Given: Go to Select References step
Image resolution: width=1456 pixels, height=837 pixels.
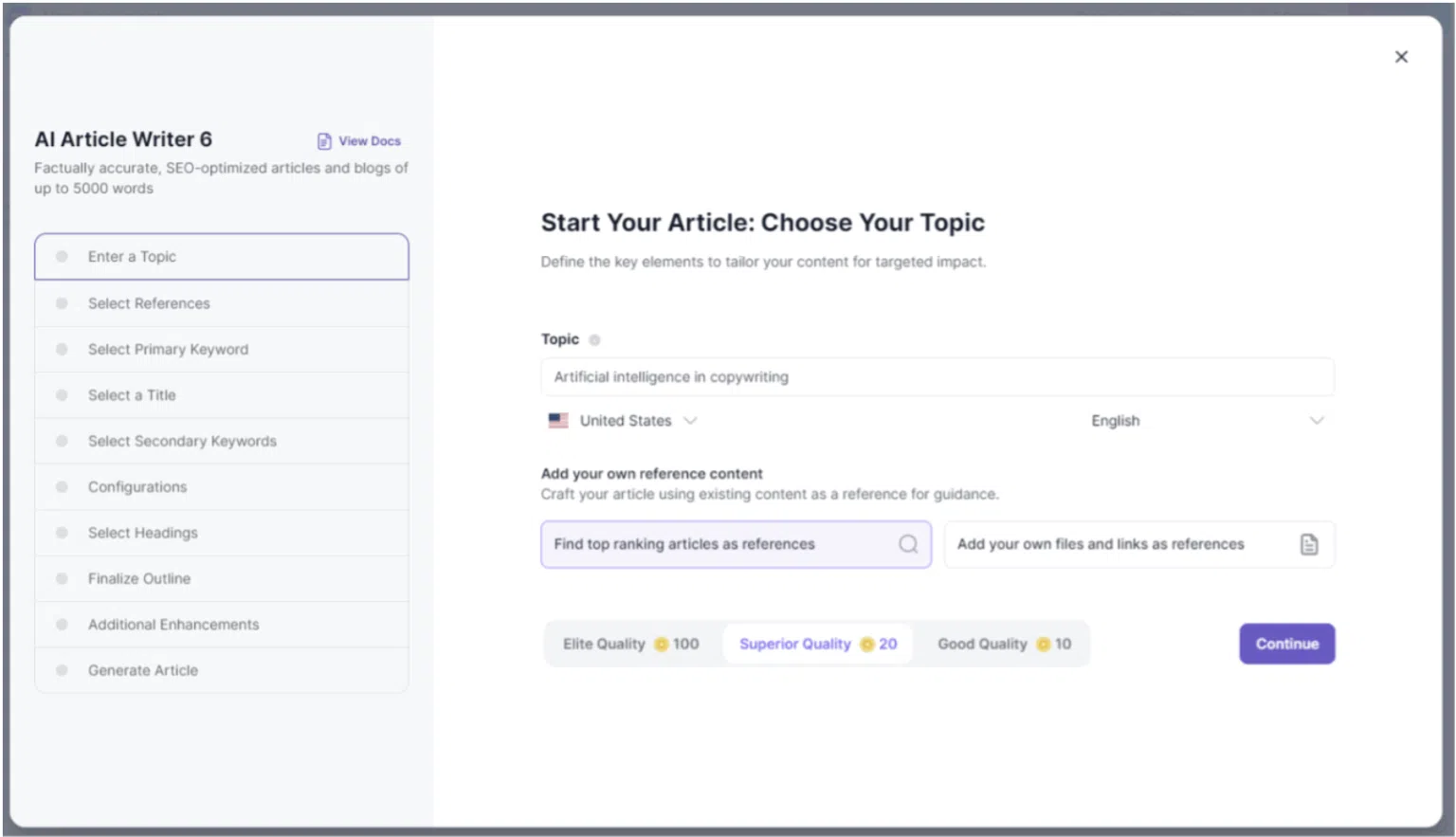Looking at the screenshot, I should pyautogui.click(x=222, y=303).
